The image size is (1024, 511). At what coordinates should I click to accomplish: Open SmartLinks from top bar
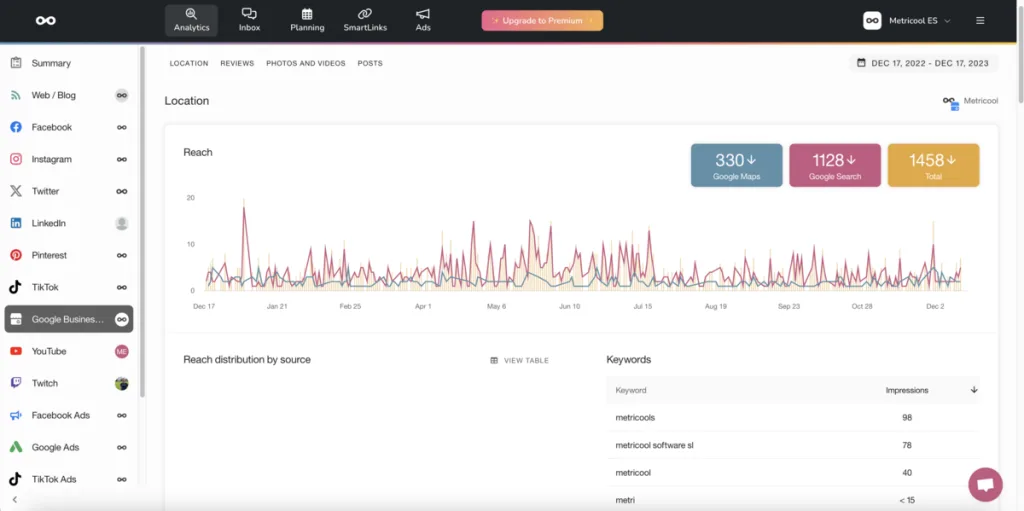point(365,20)
